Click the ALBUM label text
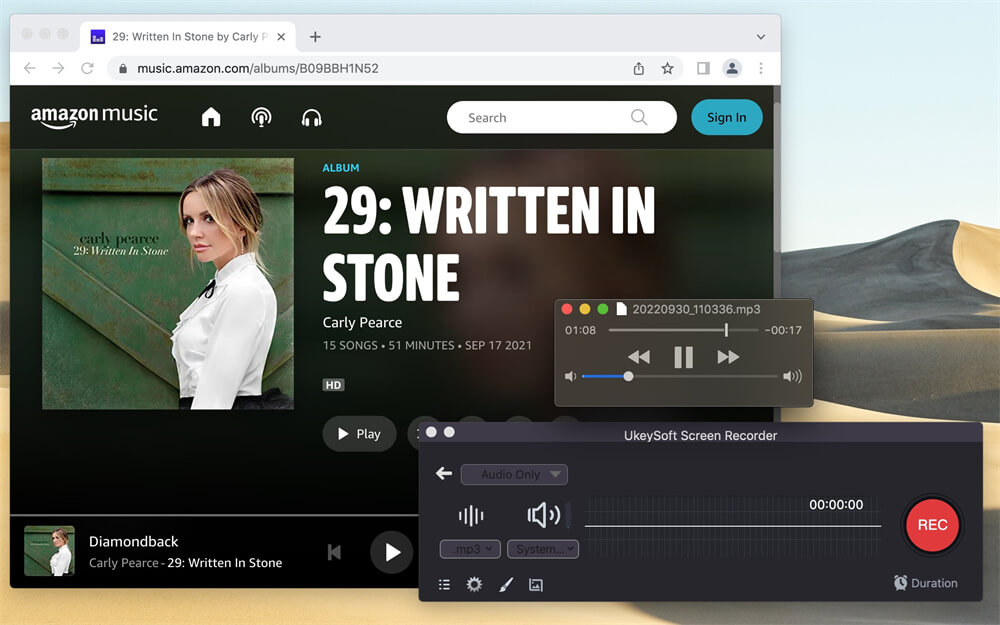The width and height of the screenshot is (1000, 625). 341,168
